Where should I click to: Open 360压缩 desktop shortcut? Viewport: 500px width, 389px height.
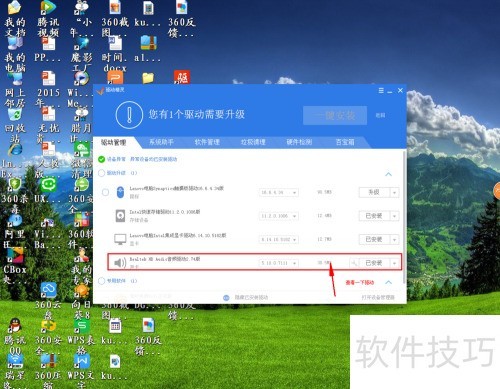(48, 371)
